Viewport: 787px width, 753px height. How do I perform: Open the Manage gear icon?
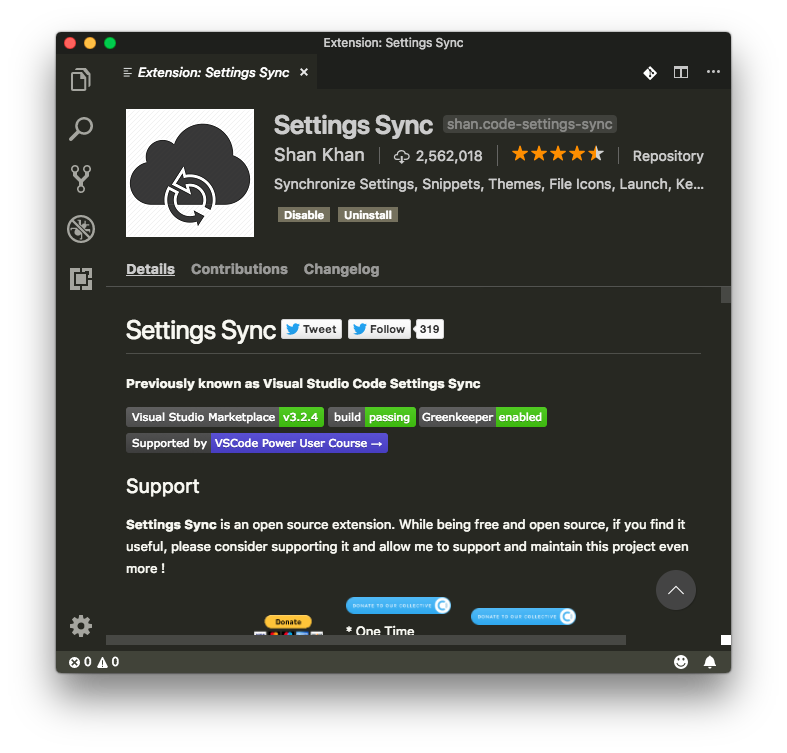pyautogui.click(x=81, y=626)
